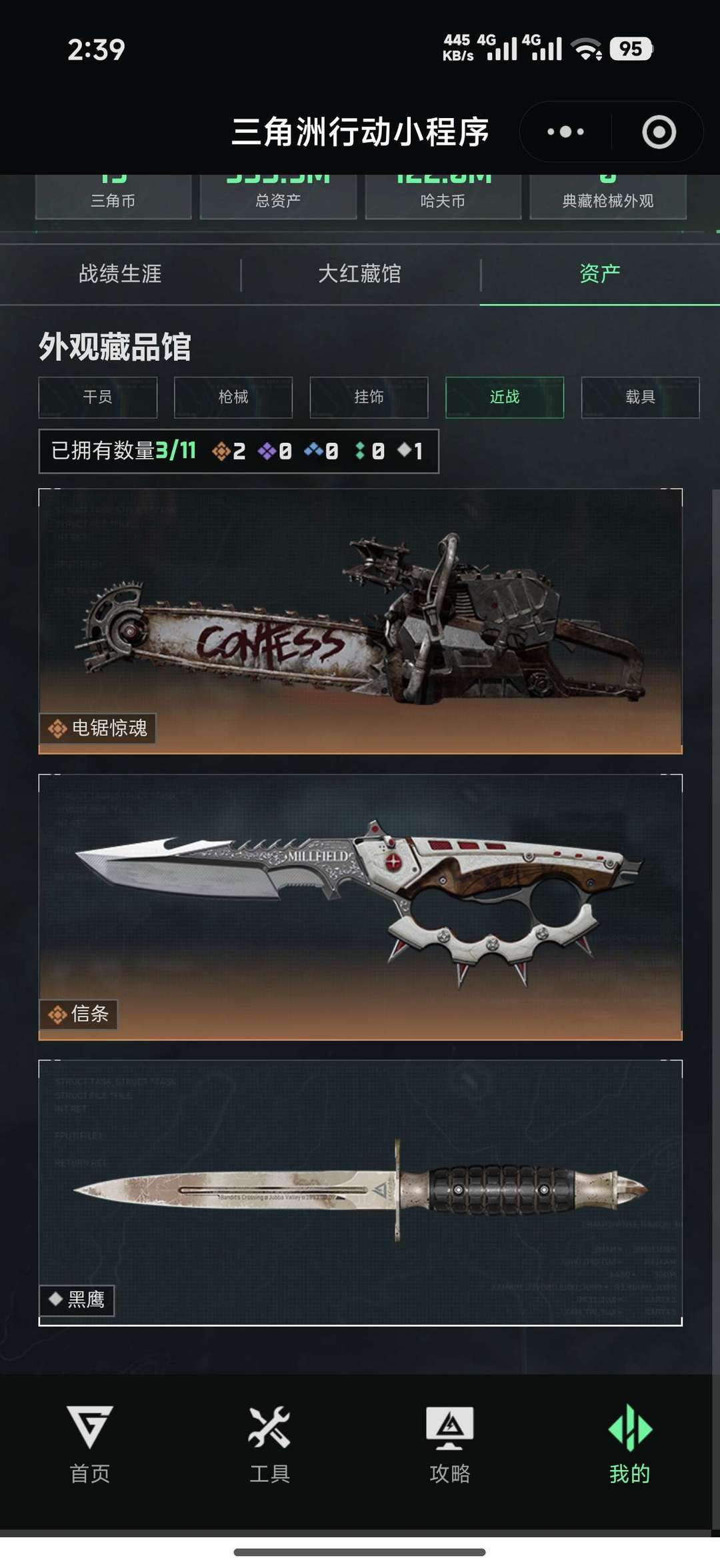The width and height of the screenshot is (720, 1568).
Task: Switch to the 大红藏馆 tab
Action: point(360,274)
